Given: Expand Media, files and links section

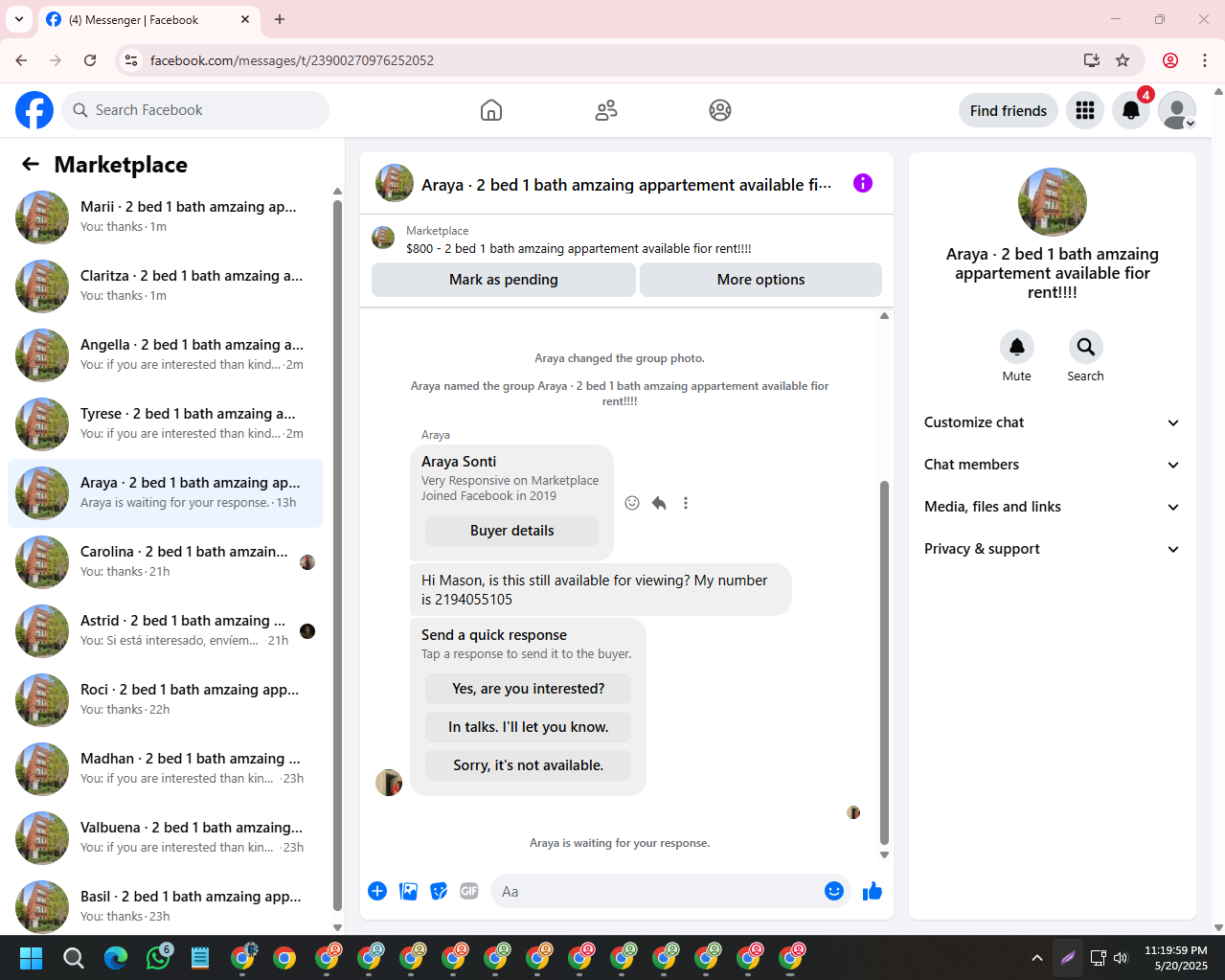Looking at the screenshot, I should coord(1052,507).
